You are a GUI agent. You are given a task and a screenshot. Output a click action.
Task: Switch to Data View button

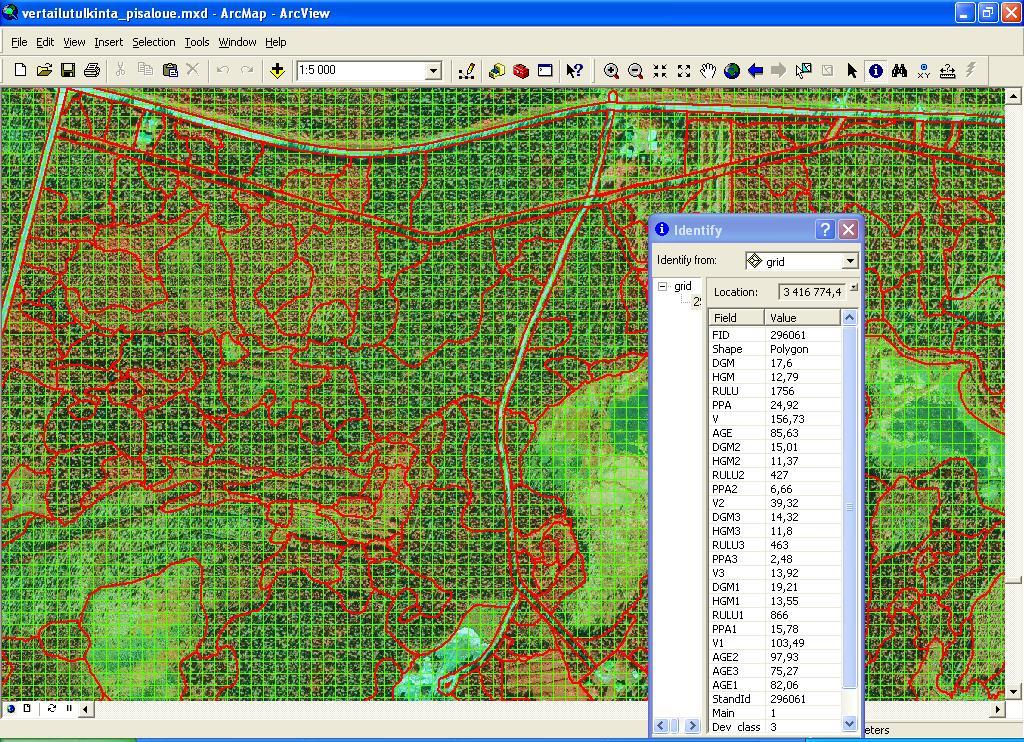click(11, 709)
